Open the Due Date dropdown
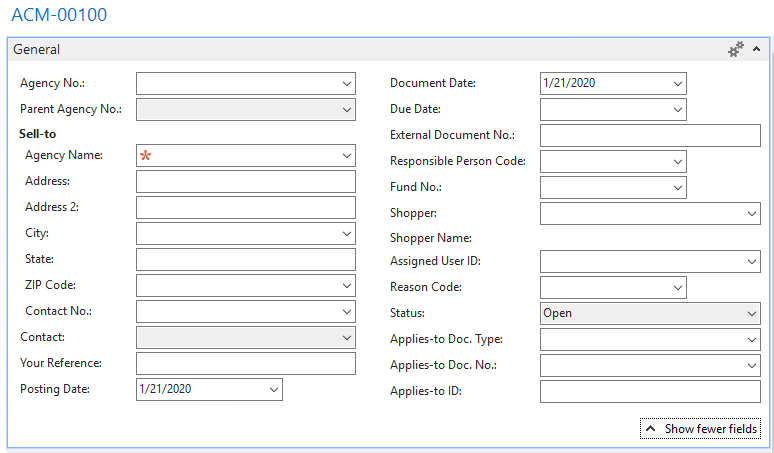The width and height of the screenshot is (774, 453). coord(678,109)
